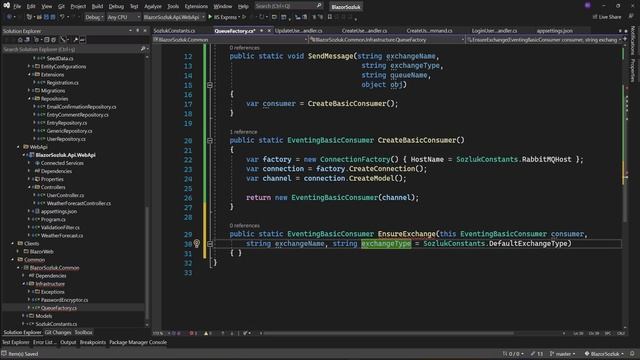Viewport: 640px width, 360px height.
Task: Open the Extensions menu
Action: click(x=196, y=6)
